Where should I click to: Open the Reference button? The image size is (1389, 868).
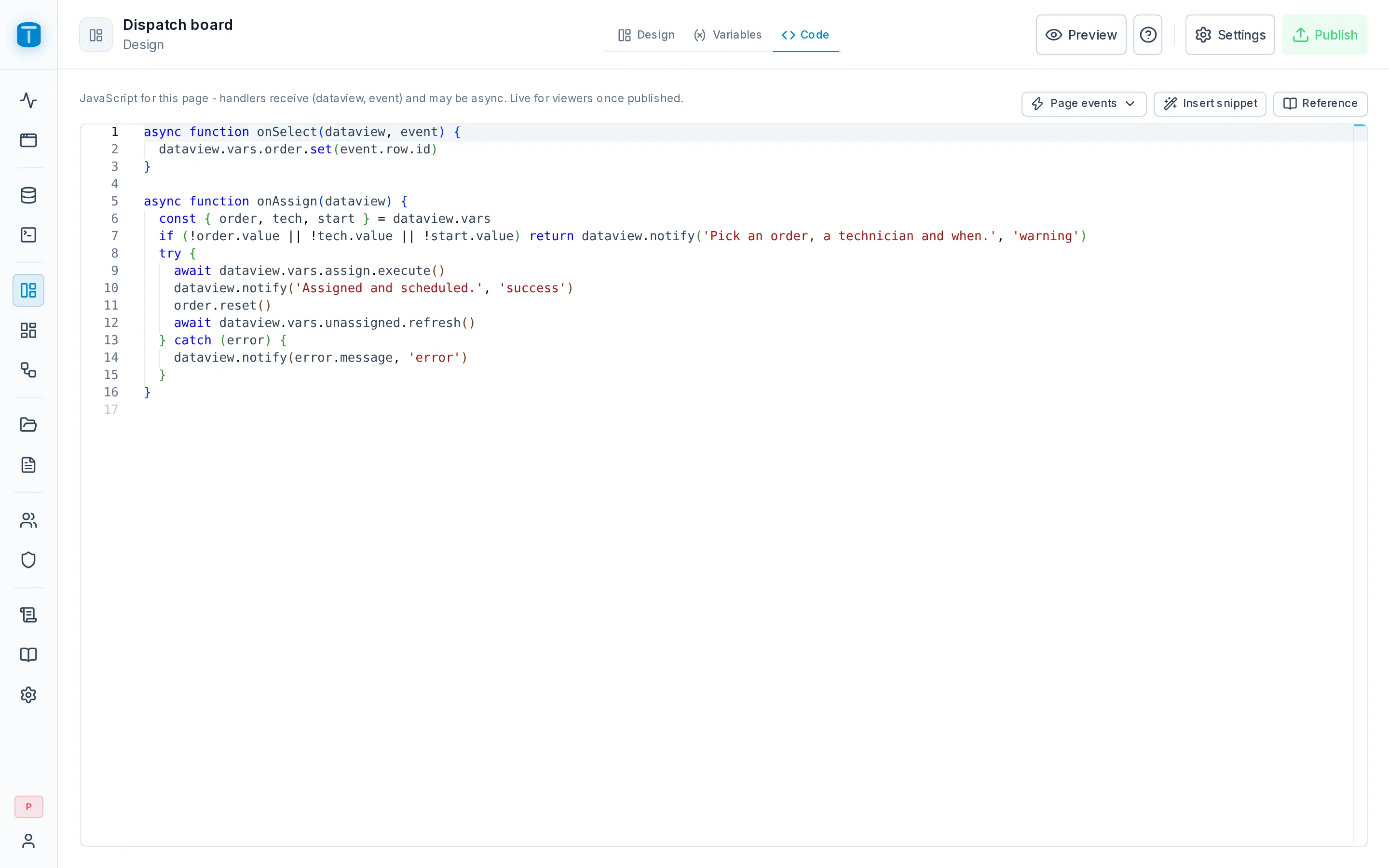coord(1320,104)
